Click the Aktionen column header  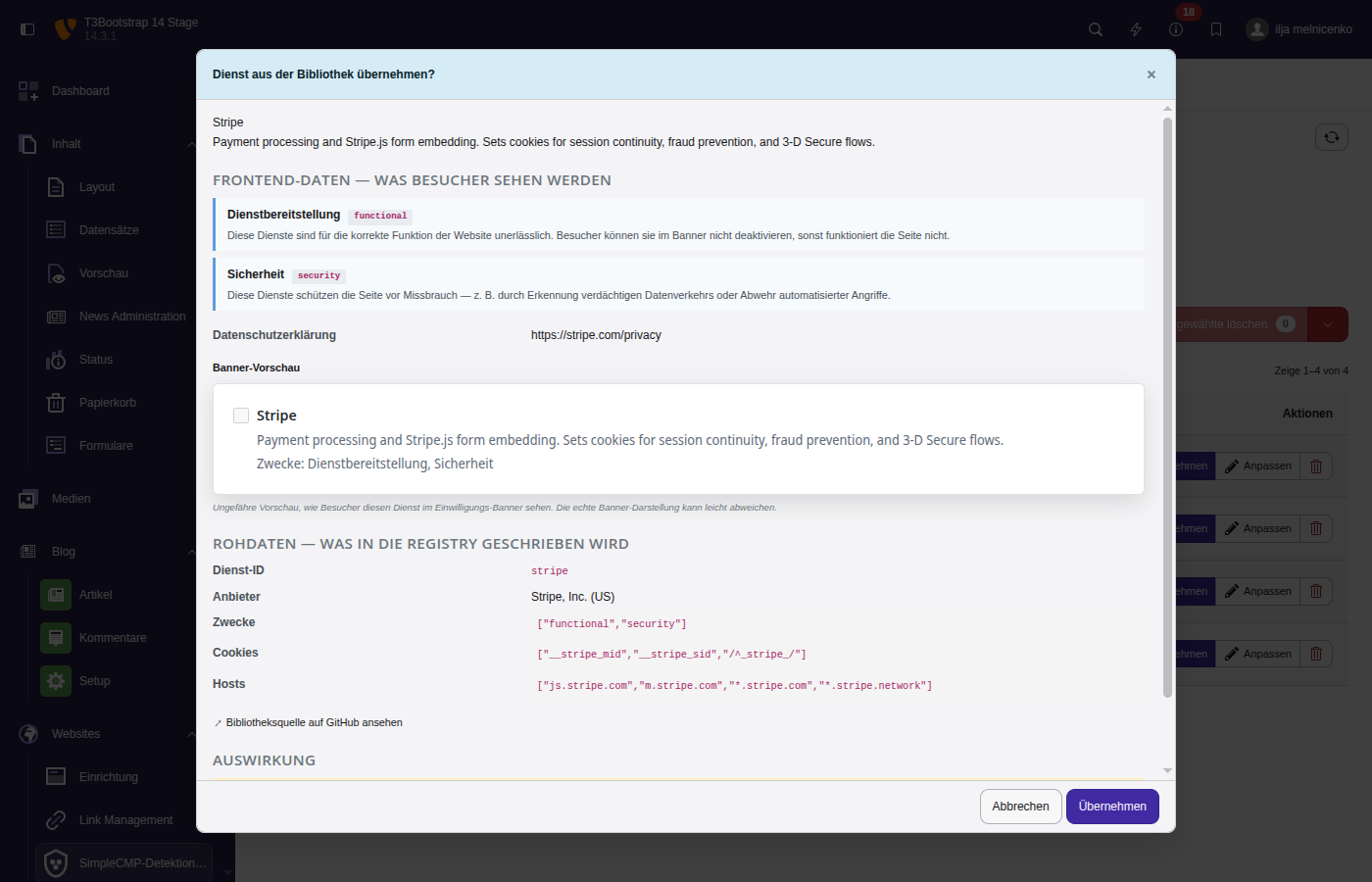[x=1307, y=414]
